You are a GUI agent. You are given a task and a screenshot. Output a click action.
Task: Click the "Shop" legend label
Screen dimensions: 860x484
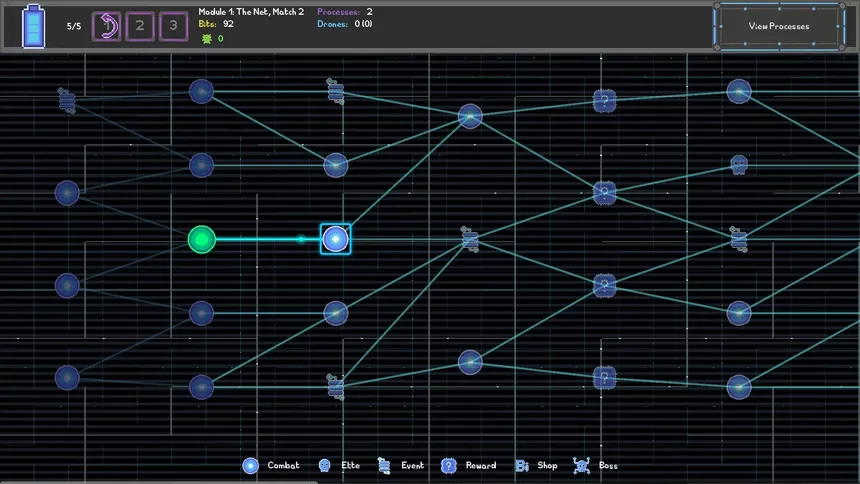[547, 465]
